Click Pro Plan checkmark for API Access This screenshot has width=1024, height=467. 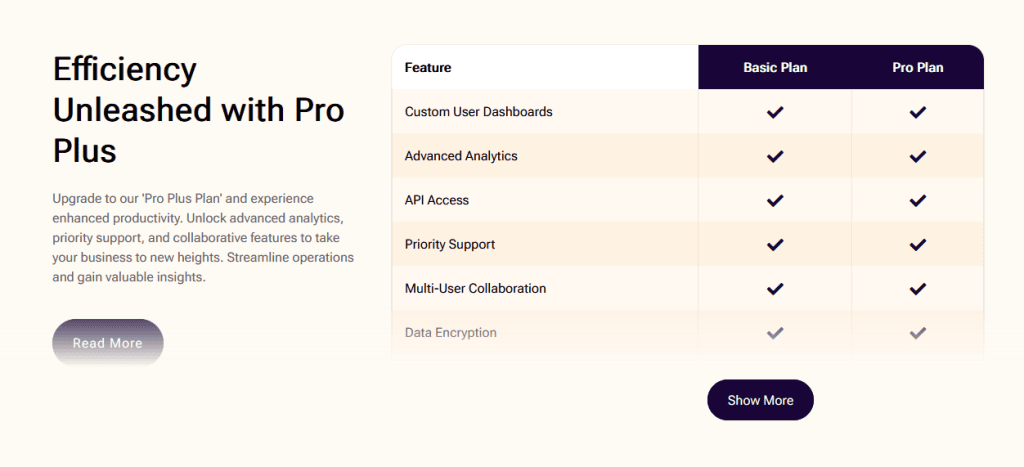pyautogui.click(x=918, y=200)
